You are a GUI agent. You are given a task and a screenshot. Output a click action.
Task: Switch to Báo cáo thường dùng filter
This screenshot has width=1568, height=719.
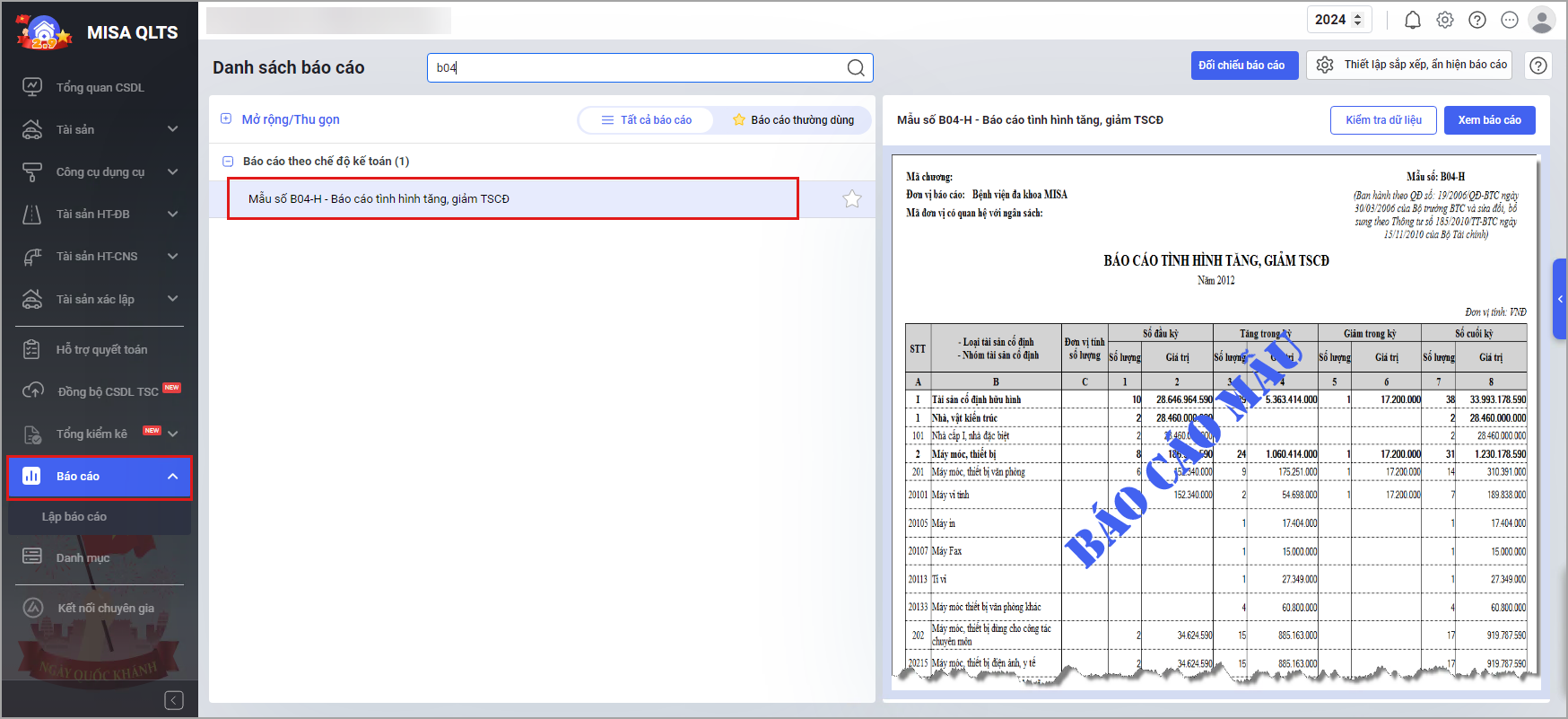pos(794,120)
